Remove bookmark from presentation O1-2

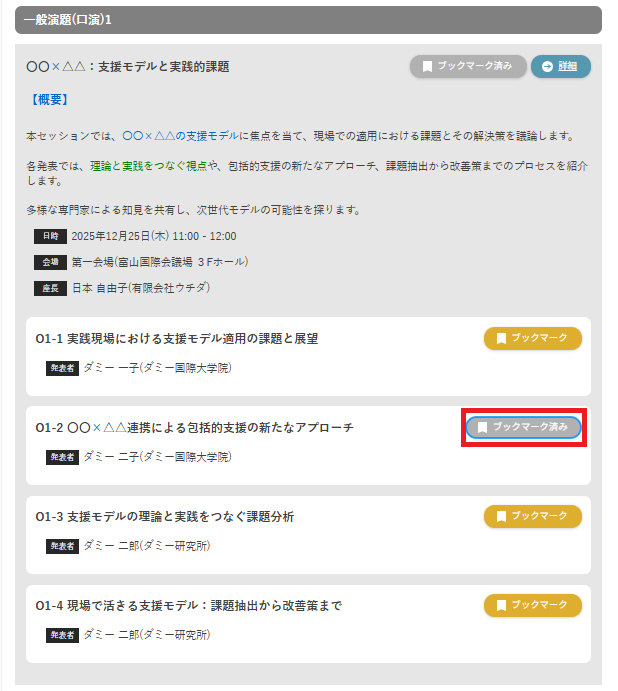[523, 427]
